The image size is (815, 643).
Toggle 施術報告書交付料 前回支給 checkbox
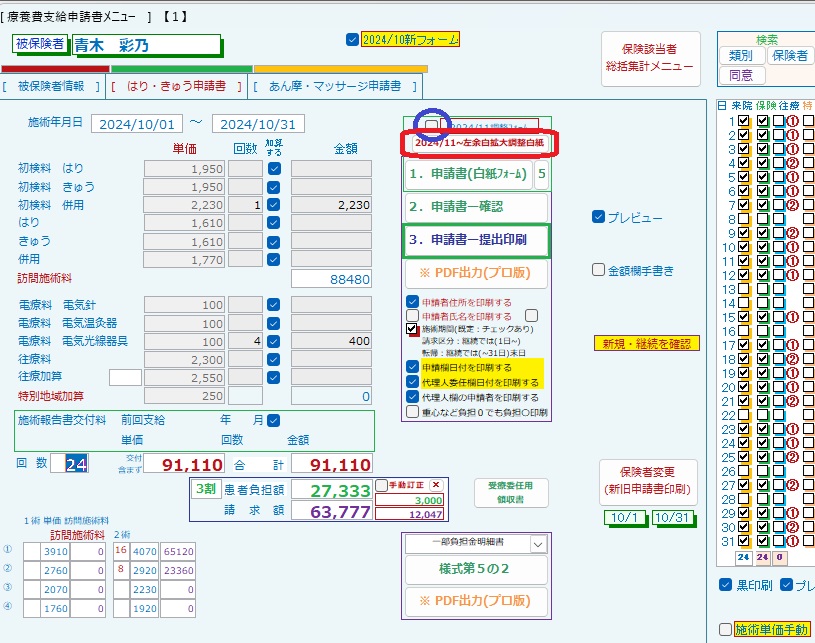[x=273, y=421]
